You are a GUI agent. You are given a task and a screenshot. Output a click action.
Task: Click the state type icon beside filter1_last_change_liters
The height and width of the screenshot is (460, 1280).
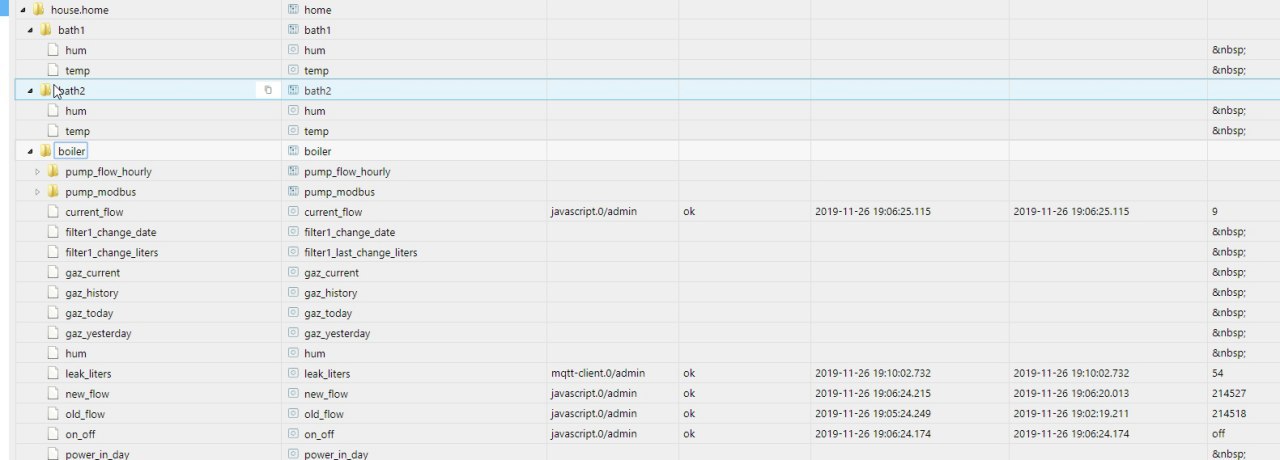(x=293, y=252)
